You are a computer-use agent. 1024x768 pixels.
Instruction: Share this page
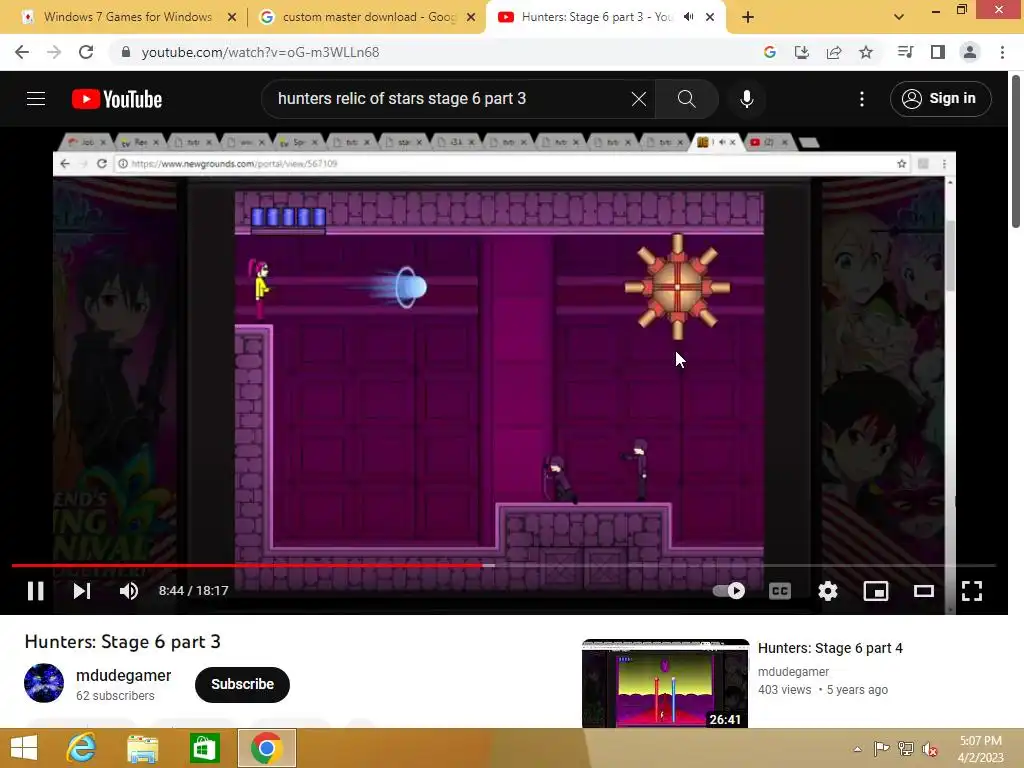pyautogui.click(x=834, y=52)
